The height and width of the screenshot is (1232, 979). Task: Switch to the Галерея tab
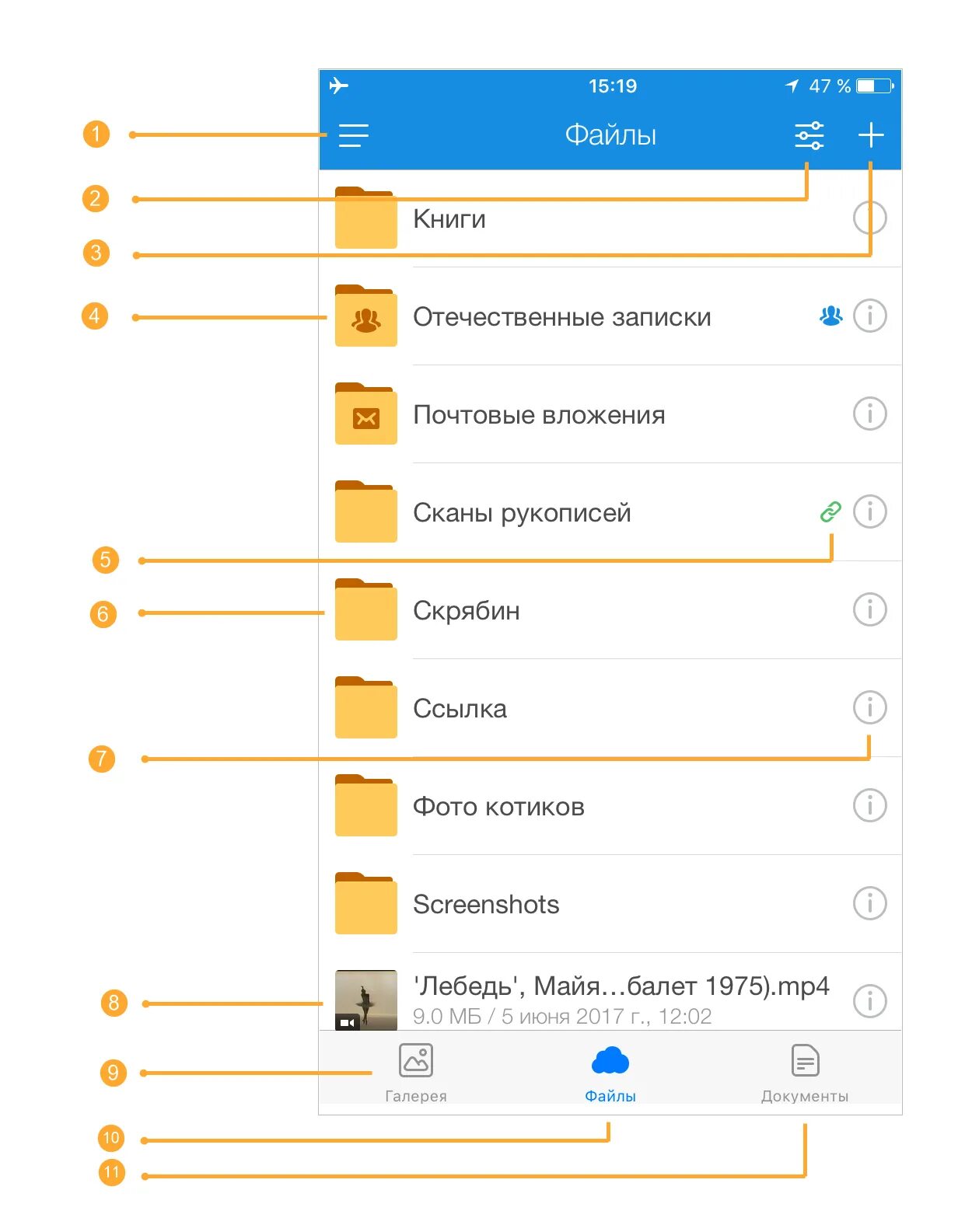click(416, 1073)
